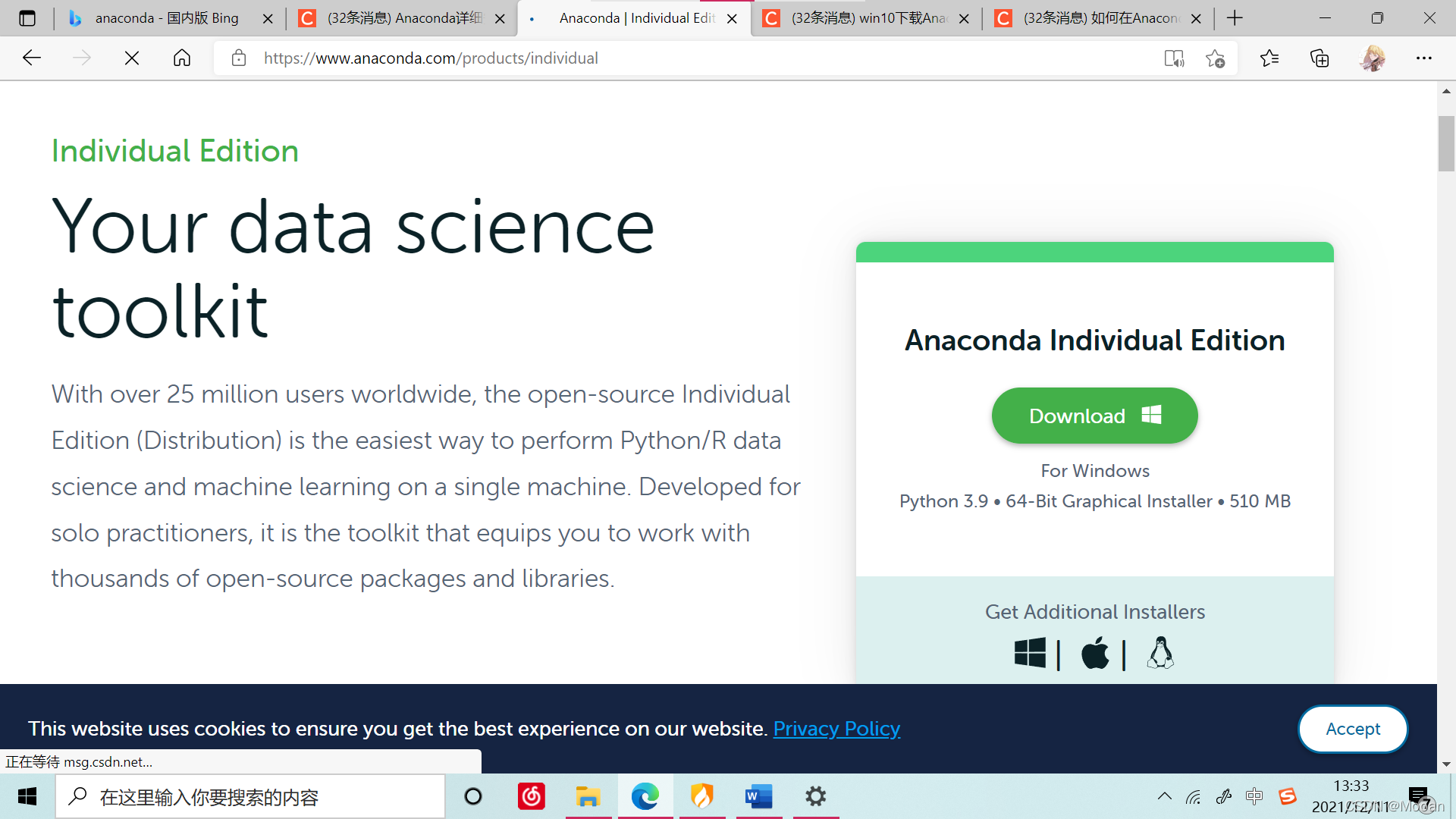Open the Sogou input method tray icon
The width and height of the screenshot is (1456, 819).
[1287, 796]
